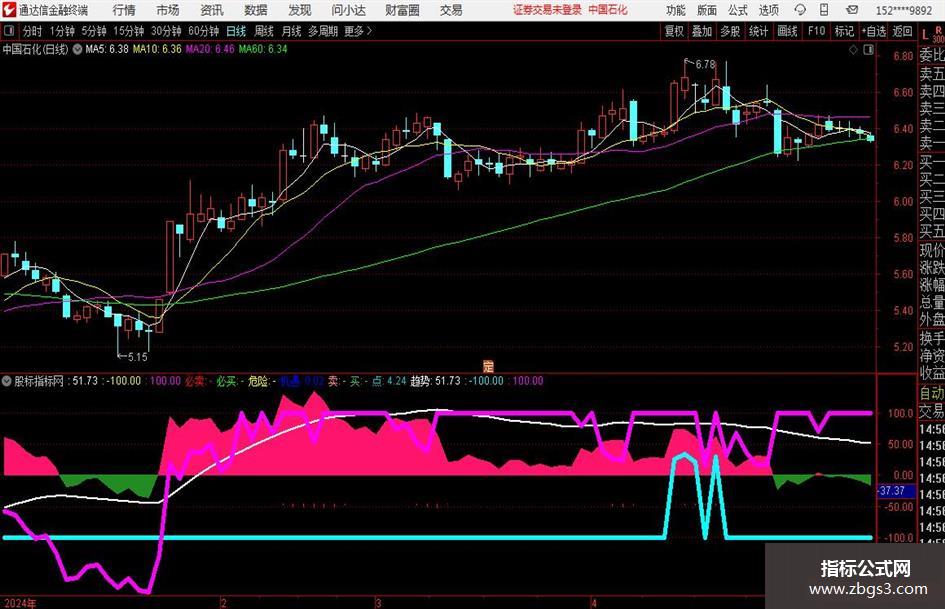Open the checkmark dropdown beside 股标指标网
945x609 pixels.
click(7, 381)
